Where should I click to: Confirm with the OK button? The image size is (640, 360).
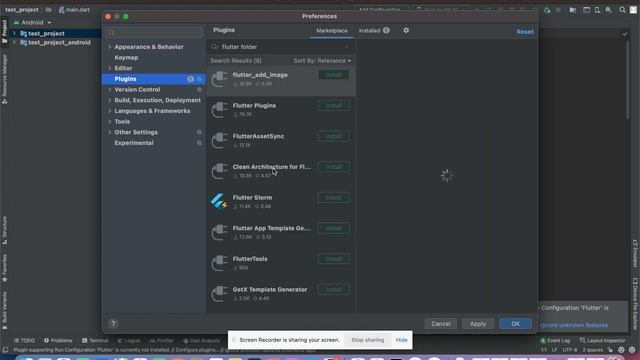[515, 324]
